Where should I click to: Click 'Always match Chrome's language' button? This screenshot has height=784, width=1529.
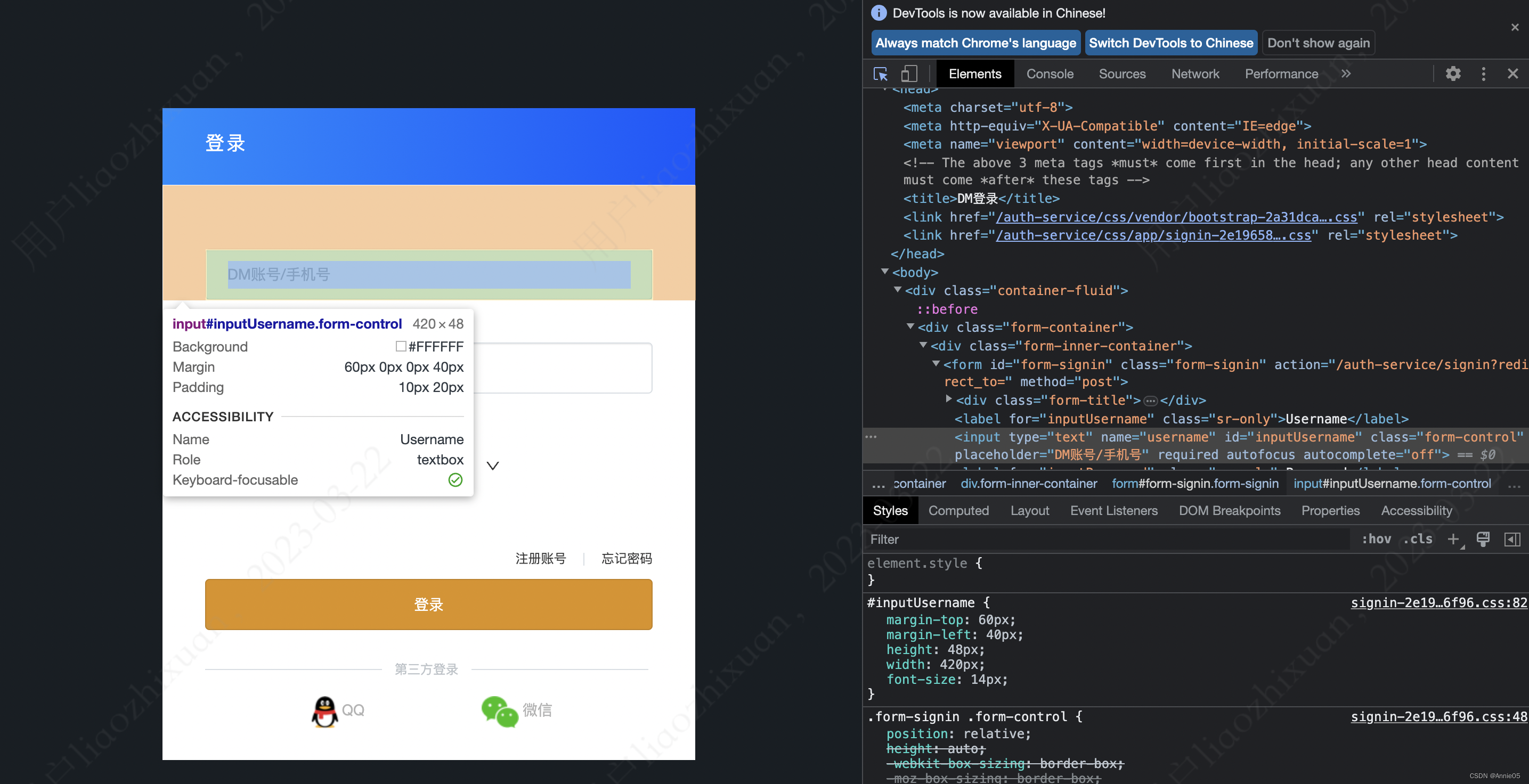(974, 43)
